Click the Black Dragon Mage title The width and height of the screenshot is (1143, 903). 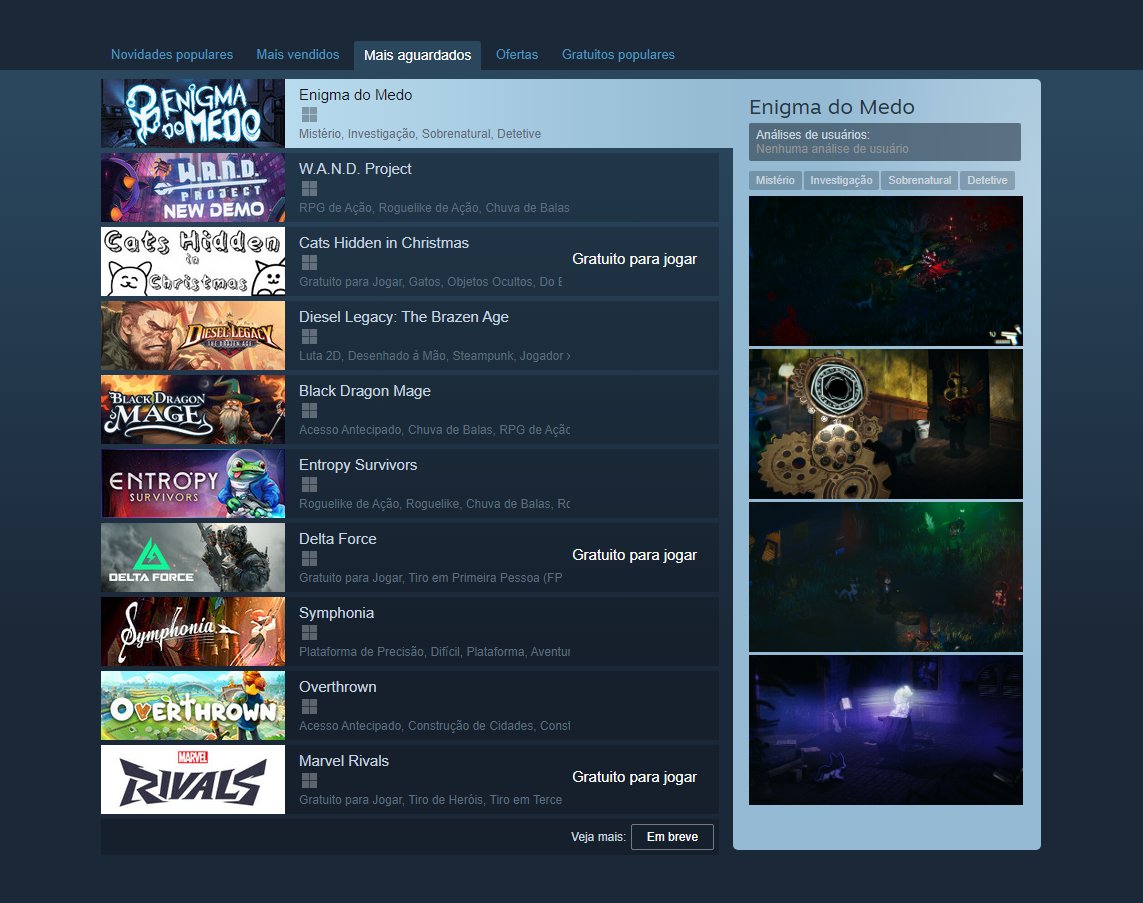pos(364,391)
